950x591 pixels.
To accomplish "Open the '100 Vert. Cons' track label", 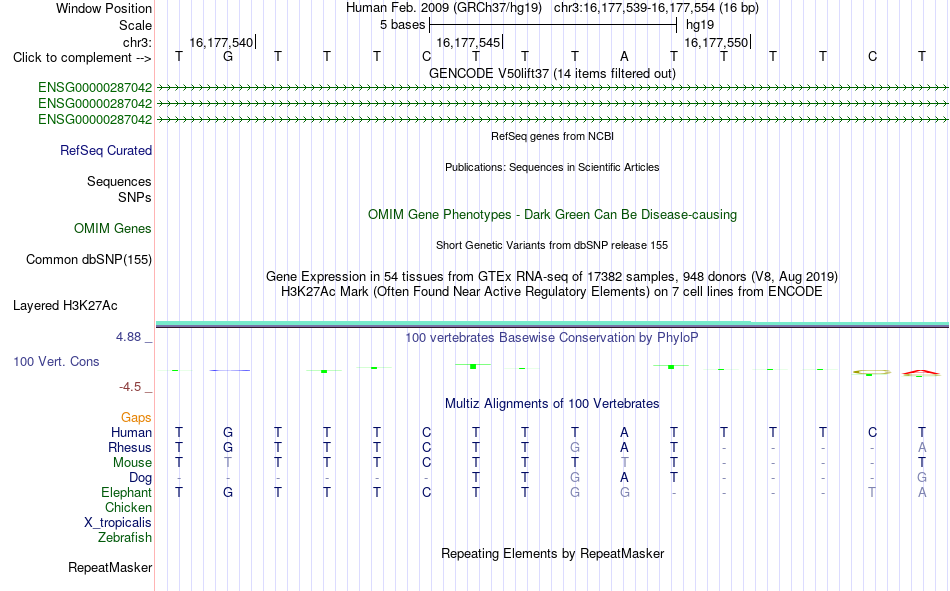I will pyautogui.click(x=56, y=361).
